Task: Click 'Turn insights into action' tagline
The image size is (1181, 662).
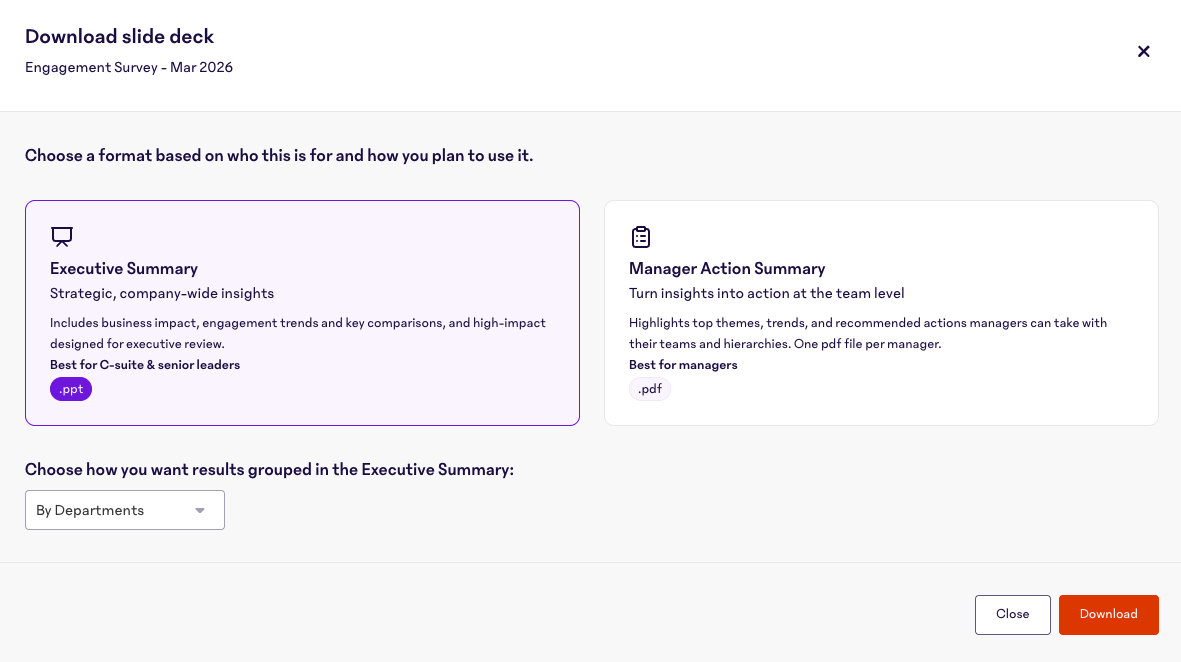Action: click(x=766, y=293)
